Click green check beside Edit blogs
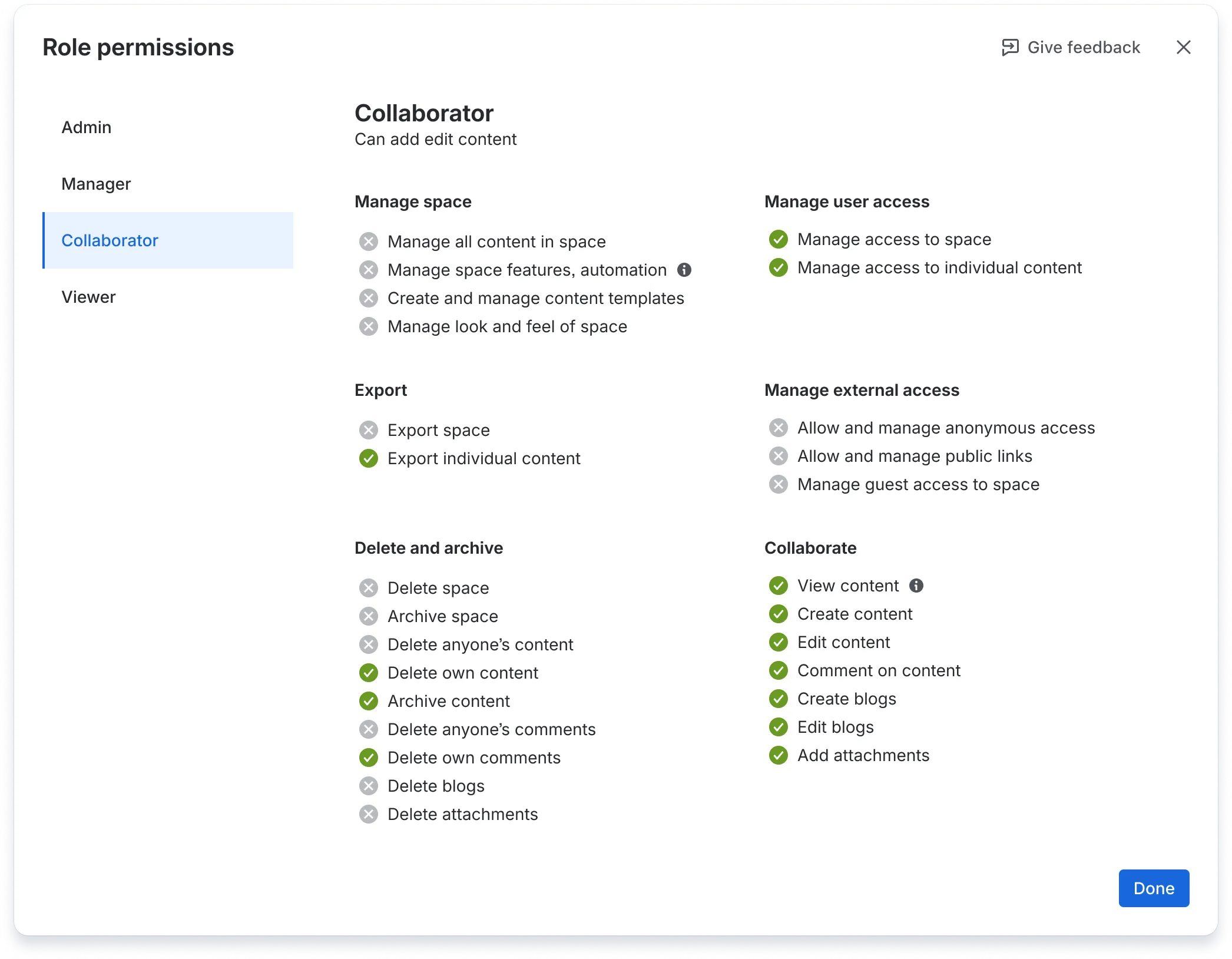The height and width of the screenshot is (959, 1232). pos(779,727)
